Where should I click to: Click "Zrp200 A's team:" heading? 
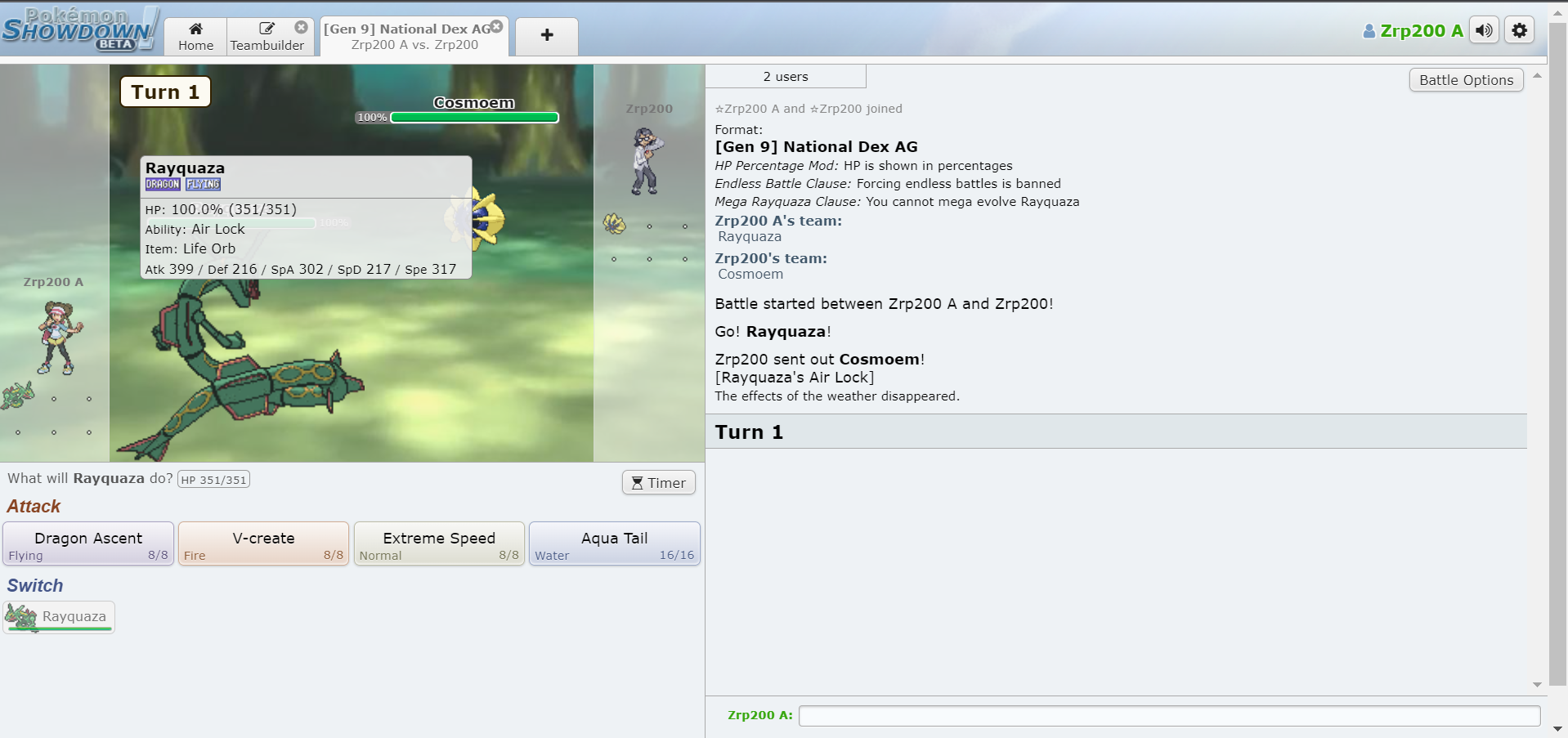click(x=778, y=221)
